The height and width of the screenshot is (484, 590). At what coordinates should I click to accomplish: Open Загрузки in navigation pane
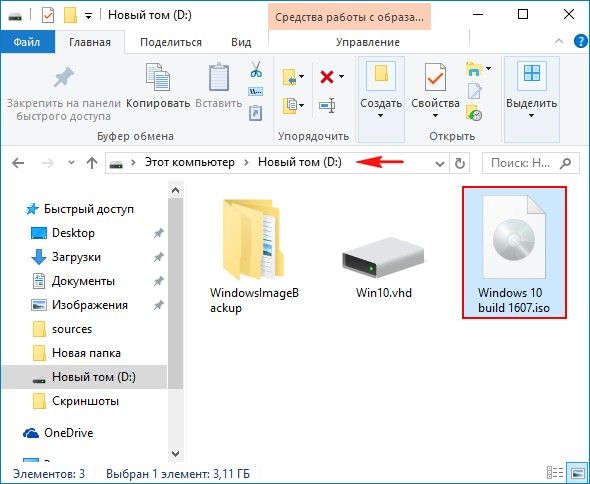(76, 257)
